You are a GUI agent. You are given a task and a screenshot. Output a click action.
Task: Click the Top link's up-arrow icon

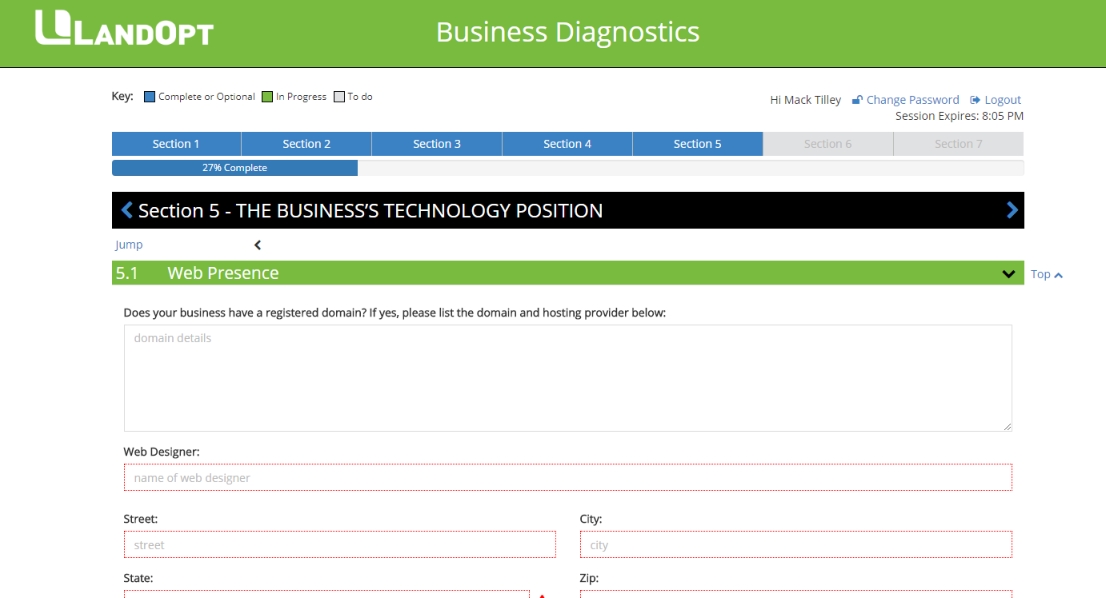1058,275
